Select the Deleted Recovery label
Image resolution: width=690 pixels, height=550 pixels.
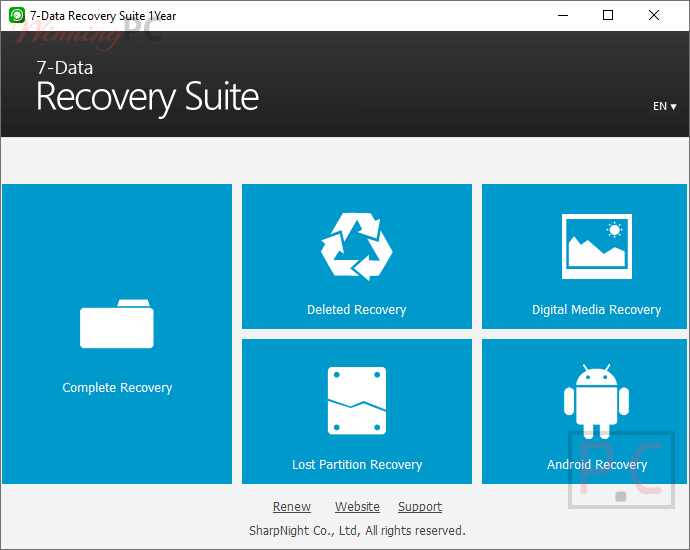356,310
